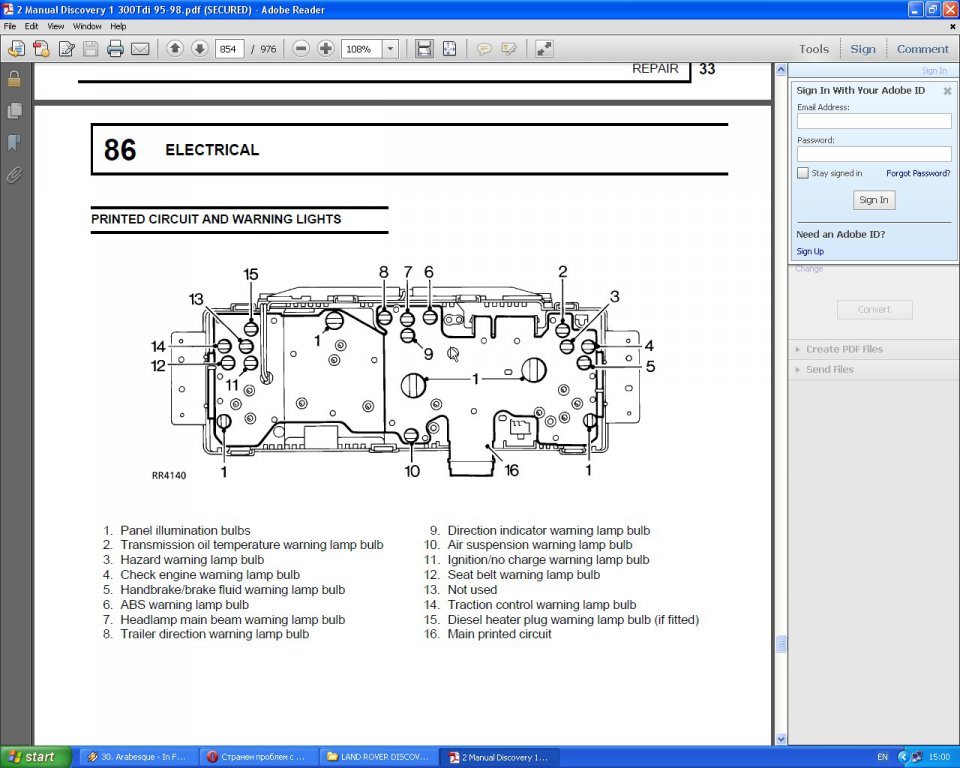Click the figure reference RR4140 text
The image size is (960, 768).
pyautogui.click(x=169, y=475)
